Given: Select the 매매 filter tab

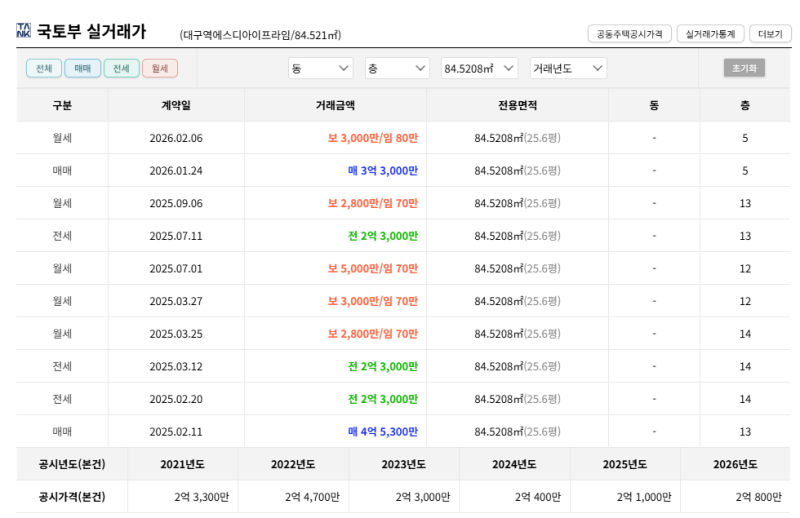Looking at the screenshot, I should point(83,68).
